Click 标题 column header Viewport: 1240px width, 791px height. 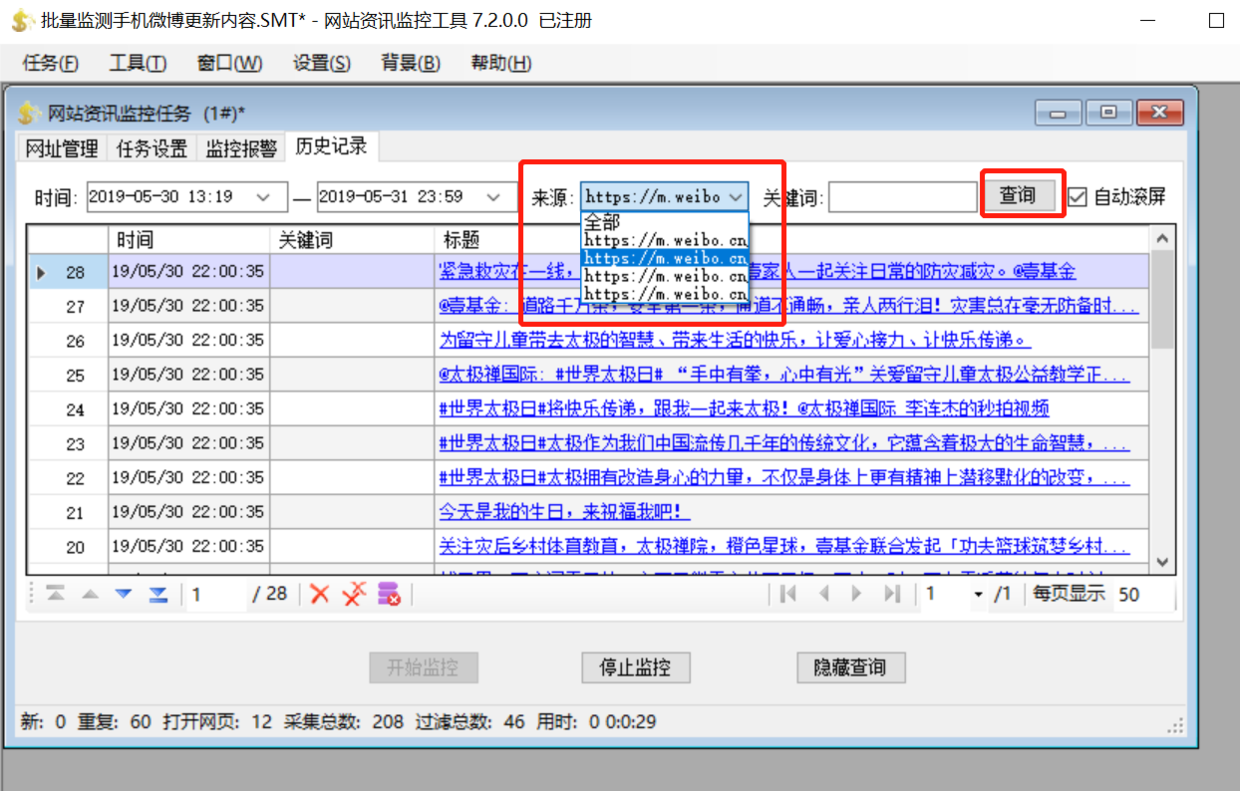(x=792, y=240)
